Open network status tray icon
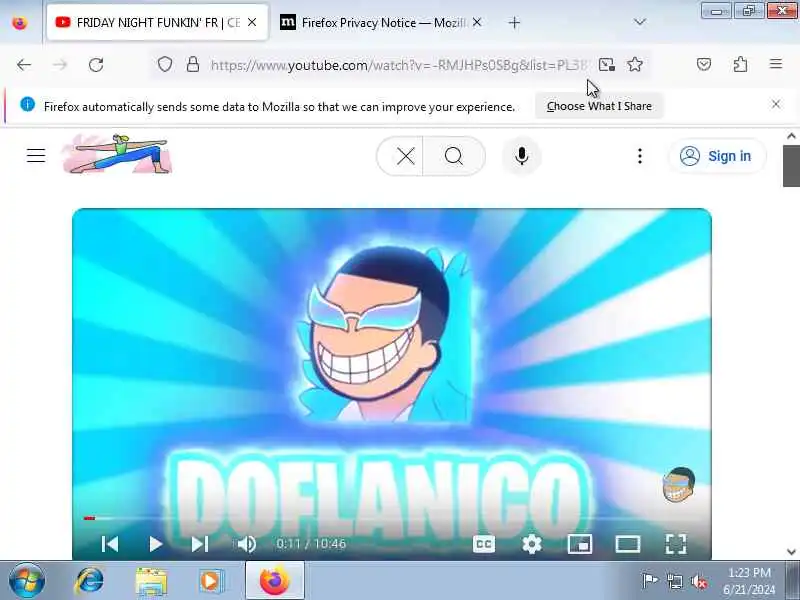This screenshot has width=800, height=600. (x=674, y=581)
